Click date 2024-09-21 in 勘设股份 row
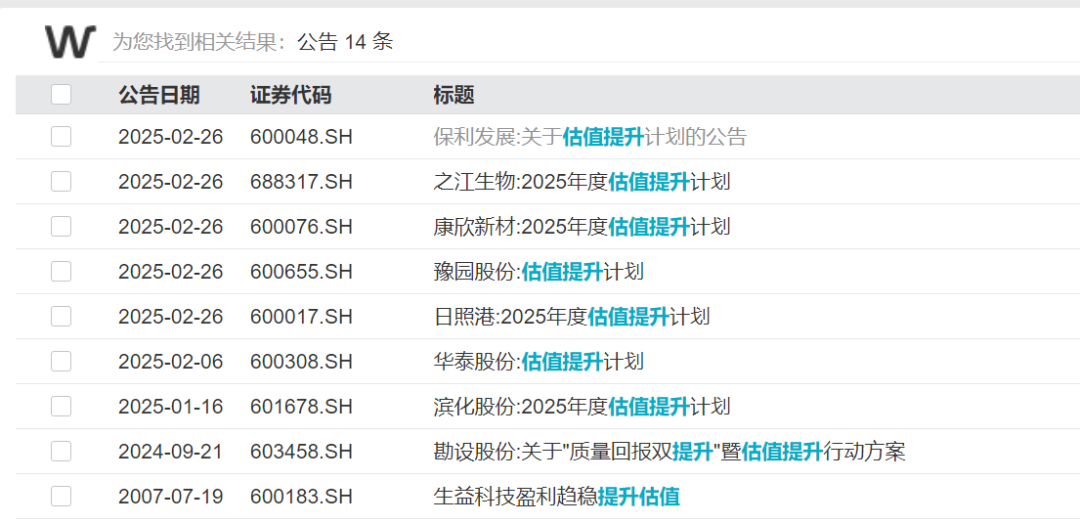 click(x=171, y=452)
